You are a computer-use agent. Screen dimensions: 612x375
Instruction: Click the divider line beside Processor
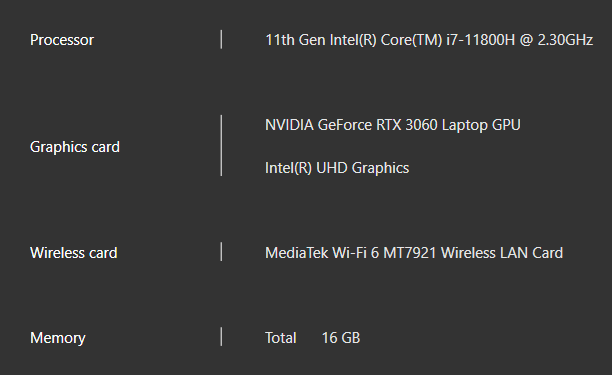[x=221, y=39]
